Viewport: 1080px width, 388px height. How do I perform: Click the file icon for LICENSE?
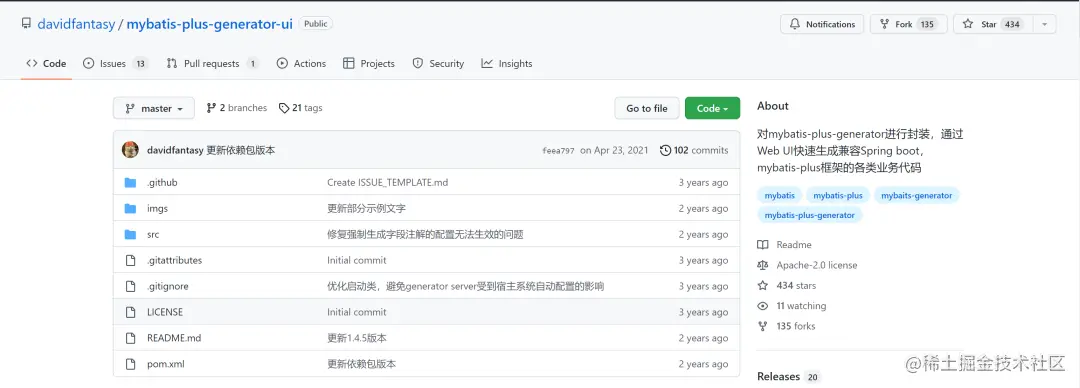coord(130,312)
